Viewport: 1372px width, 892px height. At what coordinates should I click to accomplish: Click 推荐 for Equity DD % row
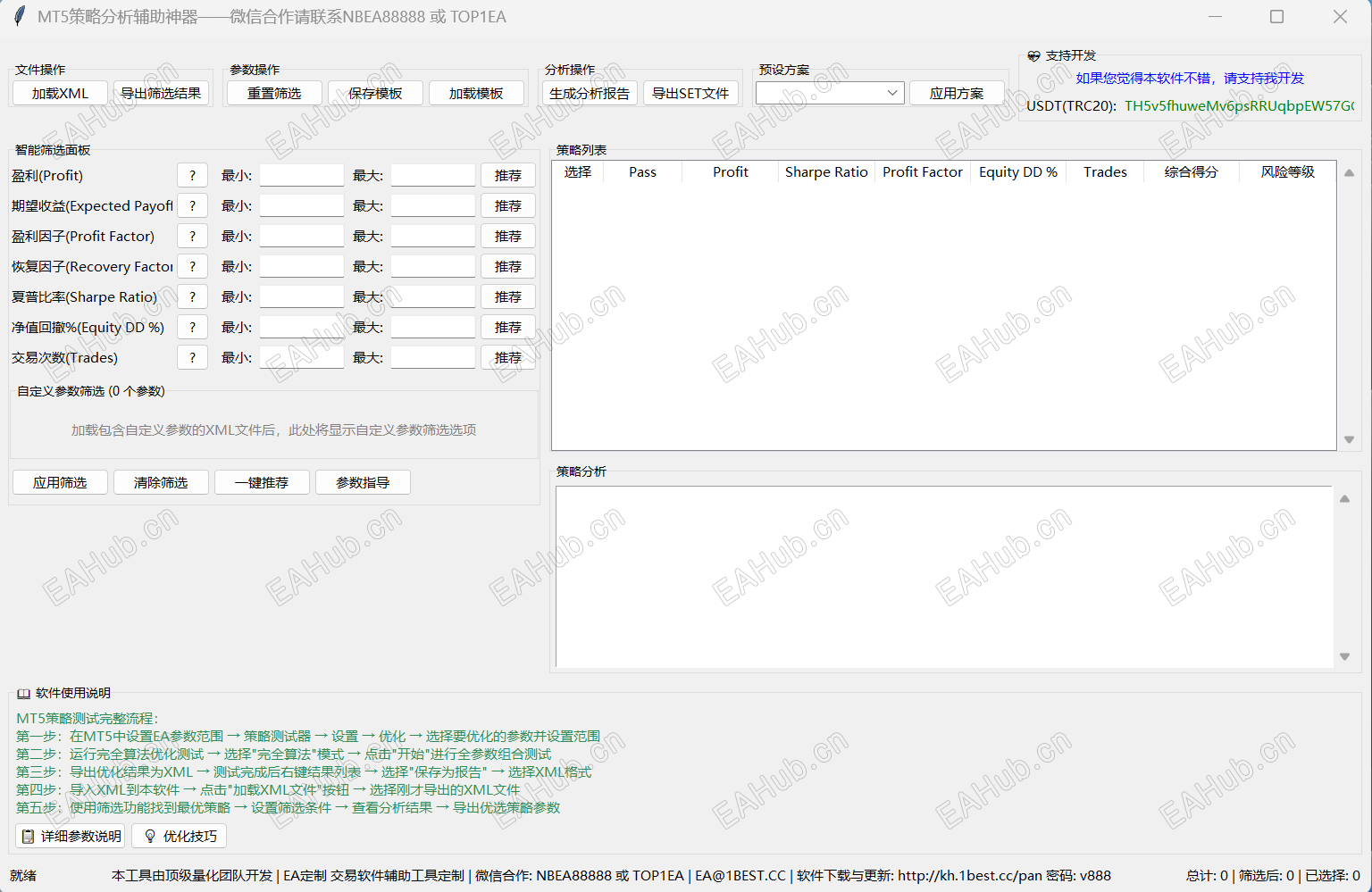coord(508,328)
